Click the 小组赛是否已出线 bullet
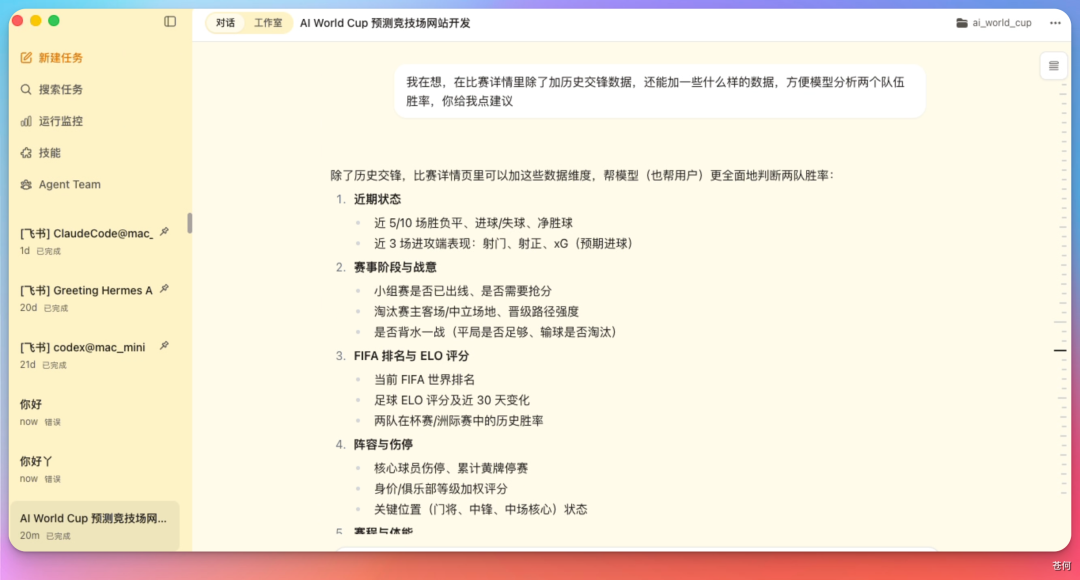1080x580 pixels. [462, 291]
